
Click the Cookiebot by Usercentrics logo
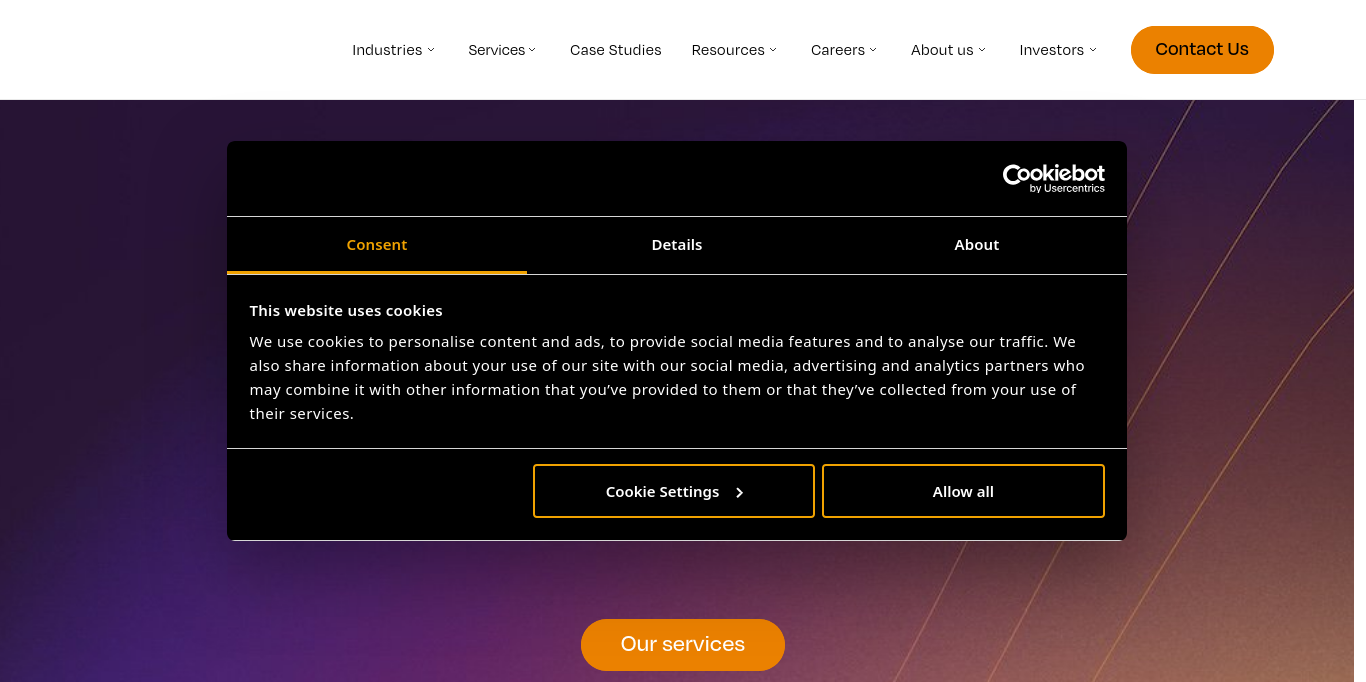tap(1054, 178)
